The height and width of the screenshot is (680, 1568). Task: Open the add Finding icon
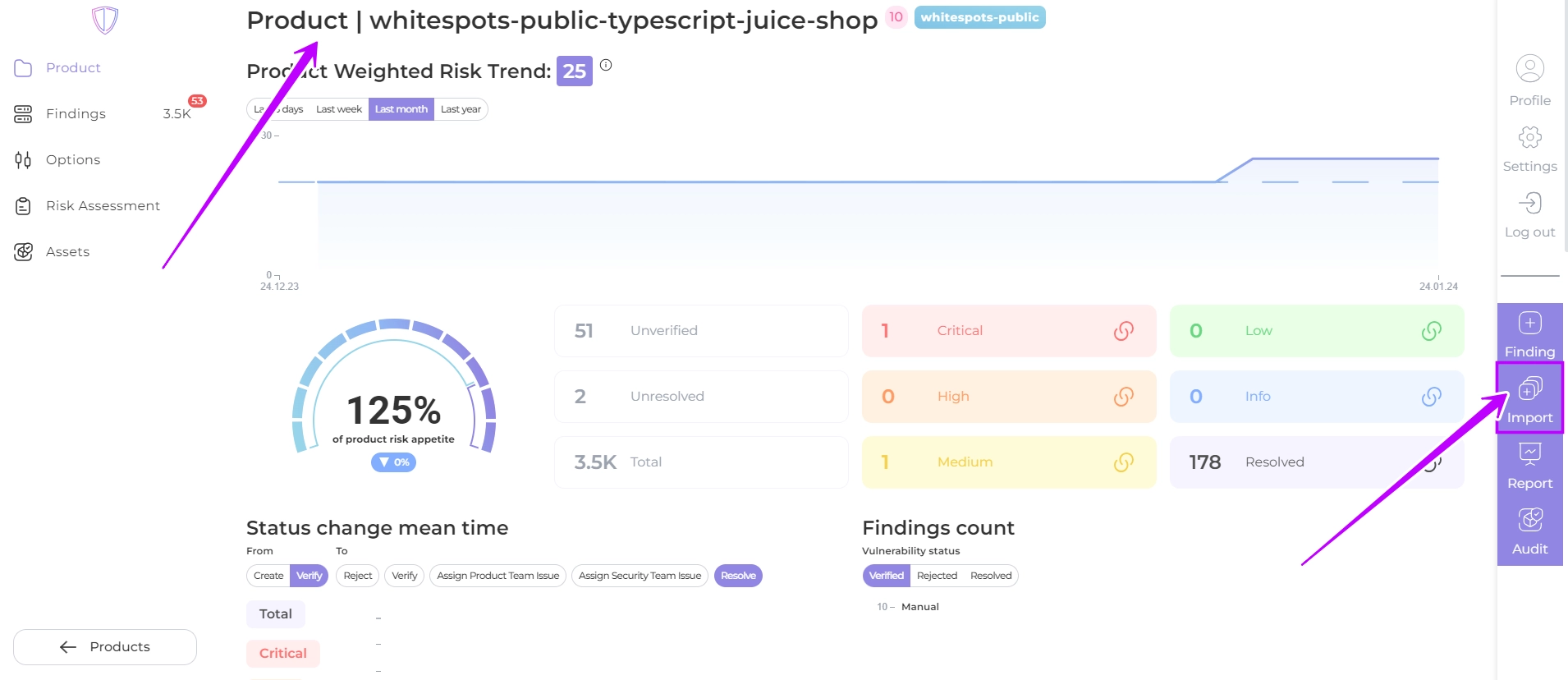coord(1529,324)
